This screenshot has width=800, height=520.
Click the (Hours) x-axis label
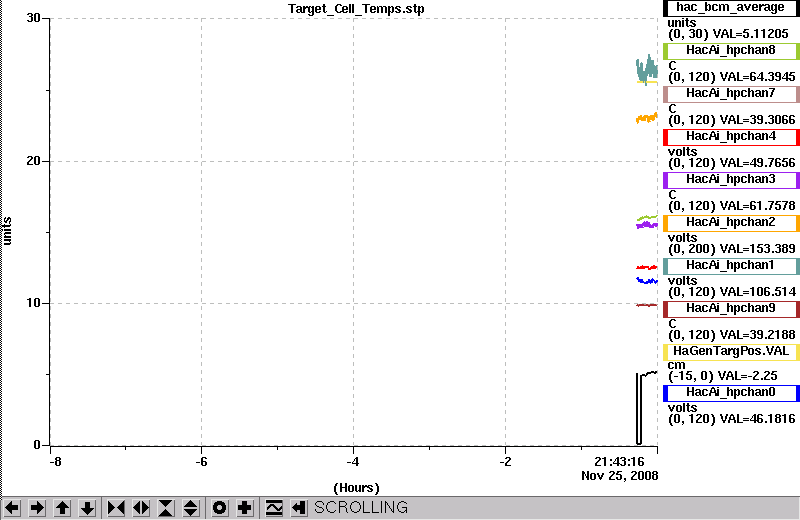(x=356, y=488)
